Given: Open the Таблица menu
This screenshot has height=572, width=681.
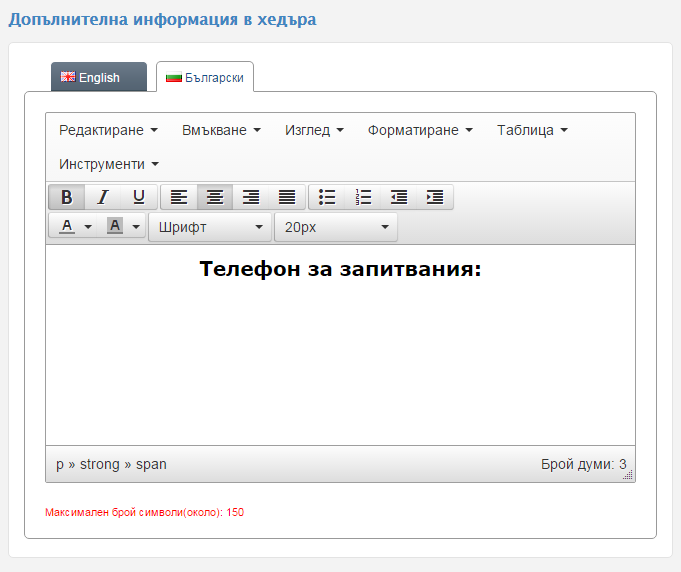Looking at the screenshot, I should 532,130.
